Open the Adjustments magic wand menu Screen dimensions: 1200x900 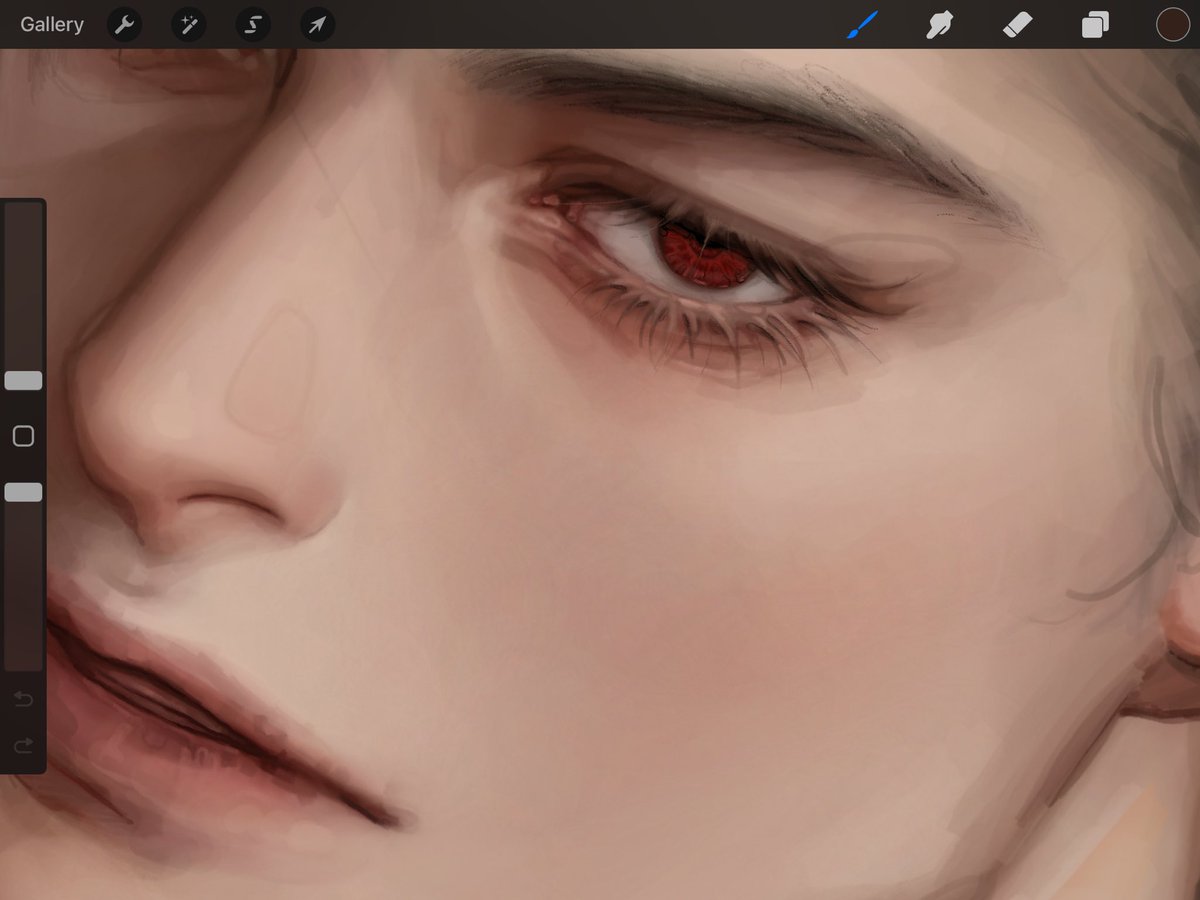tap(188, 25)
